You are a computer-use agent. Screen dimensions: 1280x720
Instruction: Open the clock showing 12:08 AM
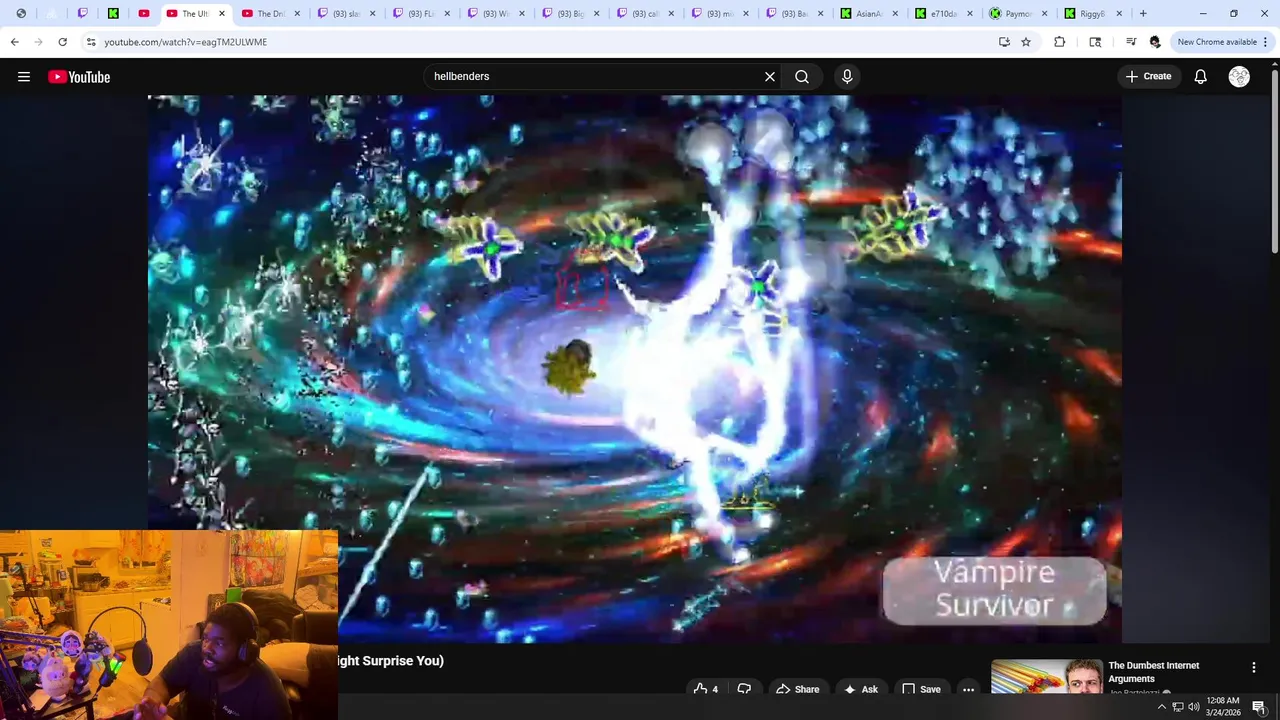[x=1223, y=707]
